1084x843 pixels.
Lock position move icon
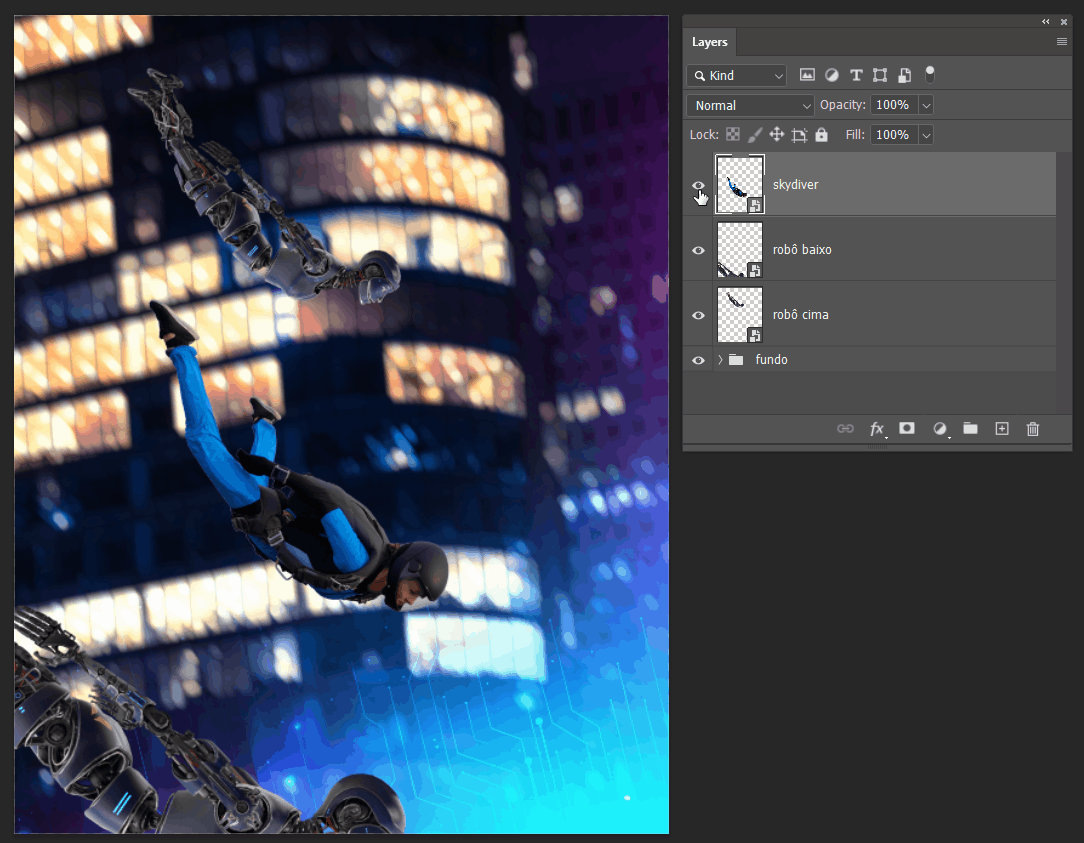(x=776, y=134)
